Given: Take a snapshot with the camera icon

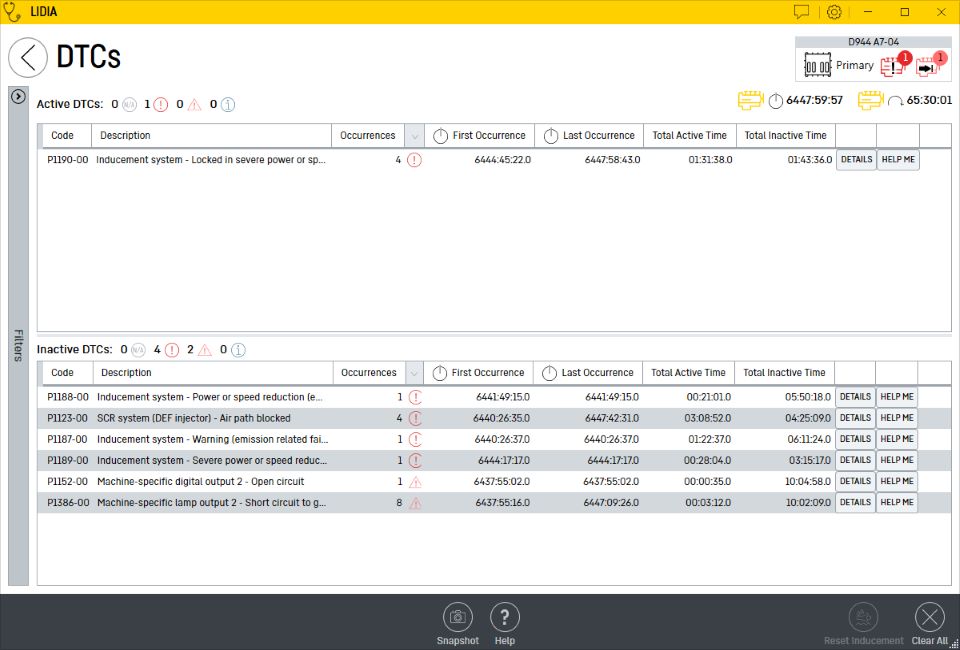Looking at the screenshot, I should pyautogui.click(x=458, y=618).
